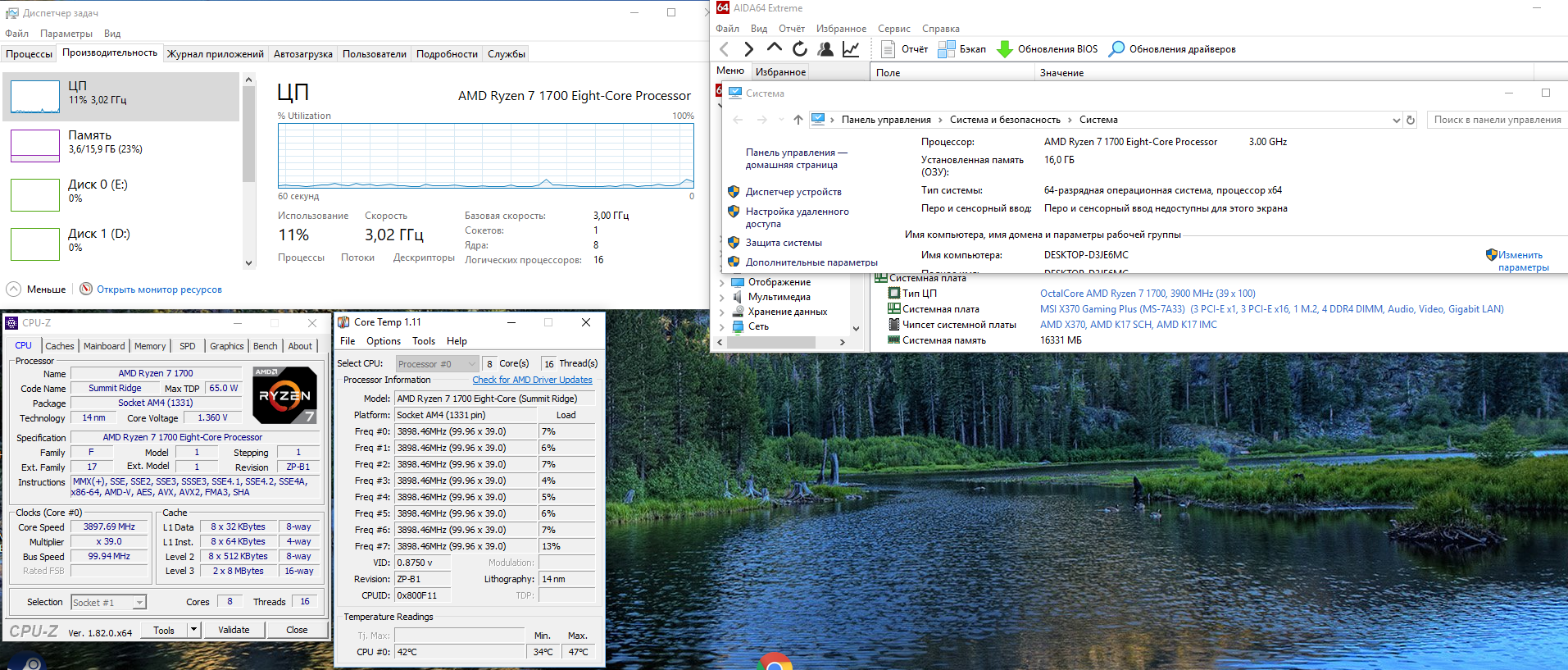Open the Отчёт report tool in AIDA64 toolbar
Image resolution: width=1568 pixels, height=670 pixels.
[x=904, y=49]
